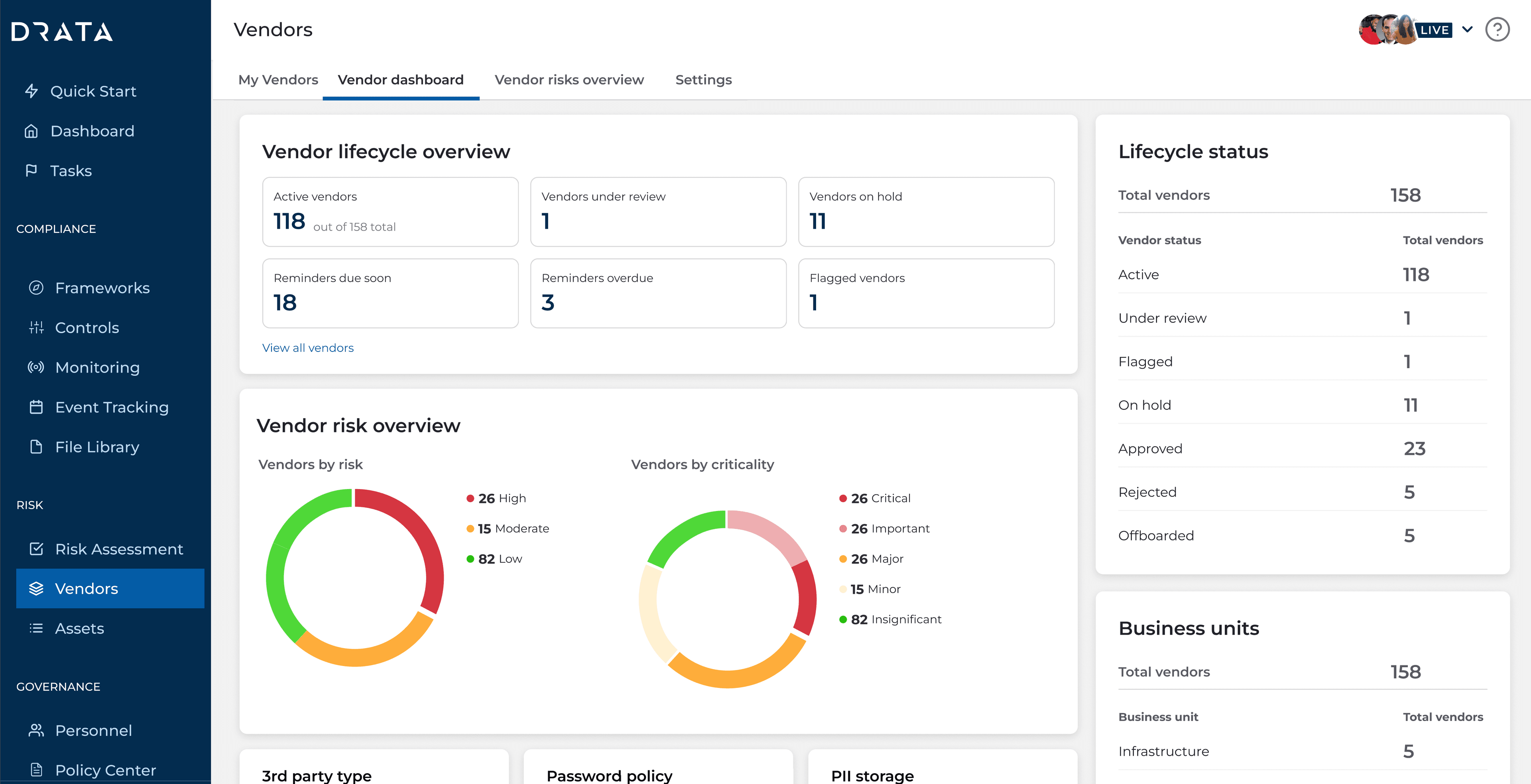Click the red High legend dot
Image resolution: width=1531 pixels, height=784 pixels.
[470, 498]
